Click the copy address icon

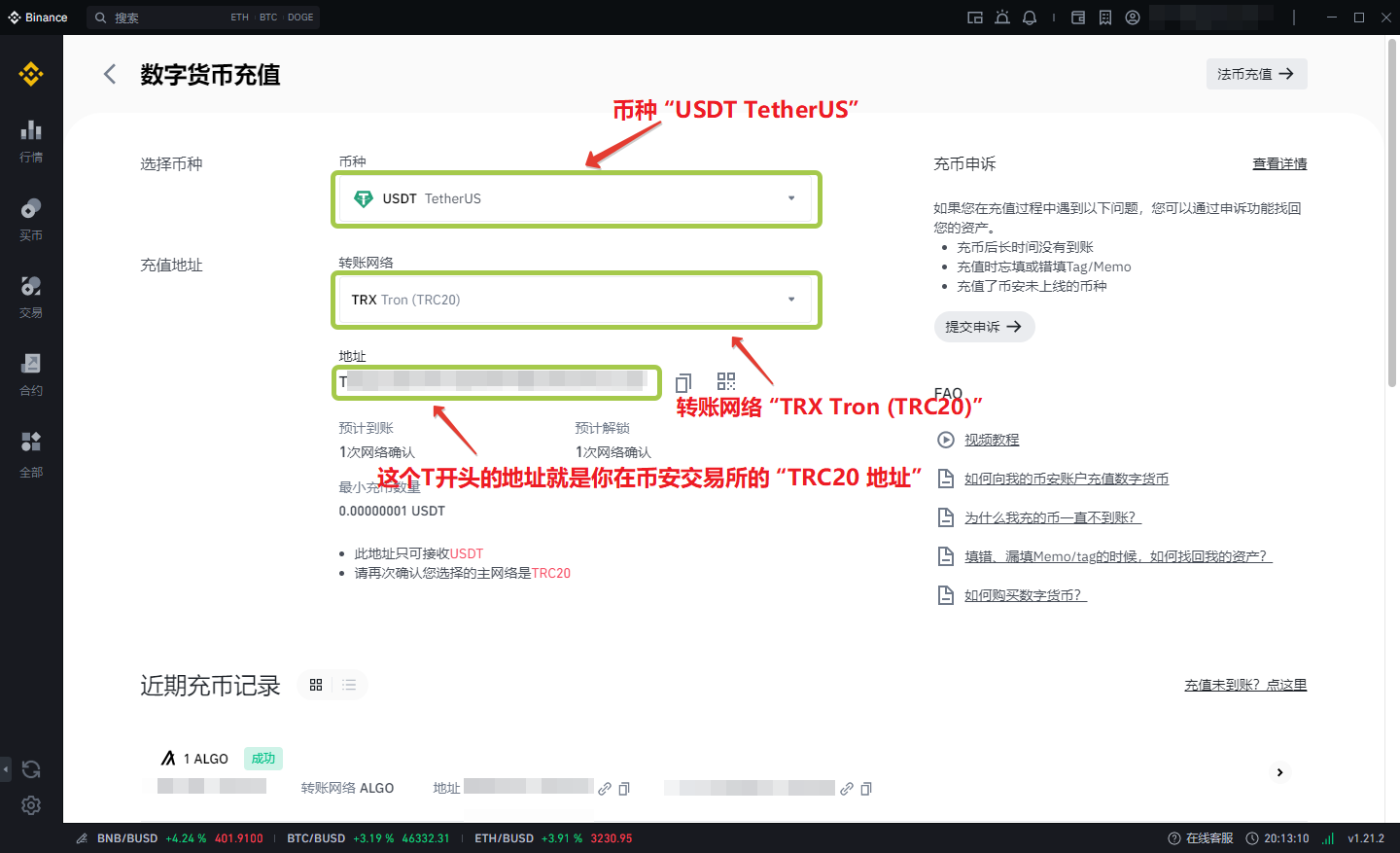click(683, 382)
